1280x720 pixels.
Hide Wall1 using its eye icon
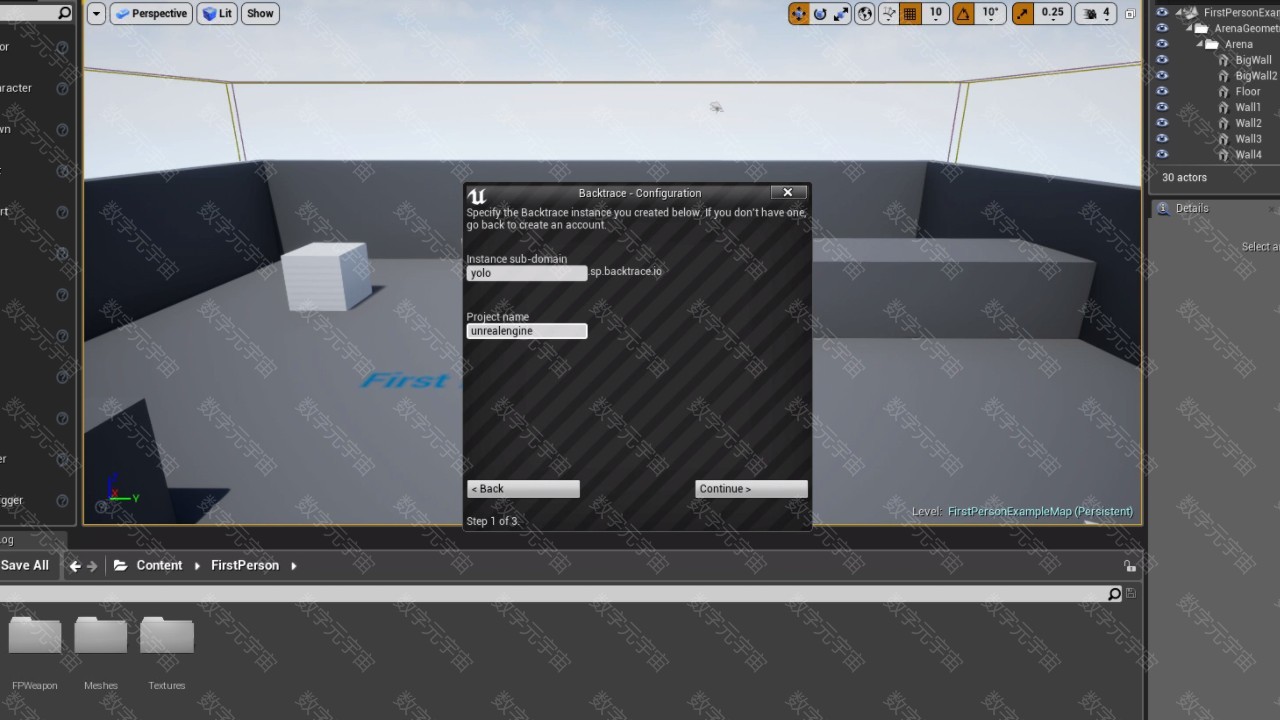click(1162, 107)
